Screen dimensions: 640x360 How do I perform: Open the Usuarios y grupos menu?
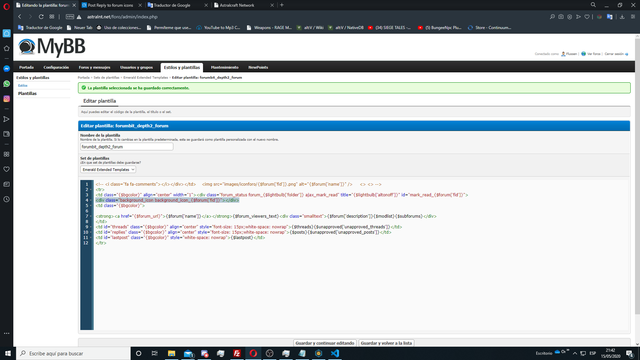[136, 67]
